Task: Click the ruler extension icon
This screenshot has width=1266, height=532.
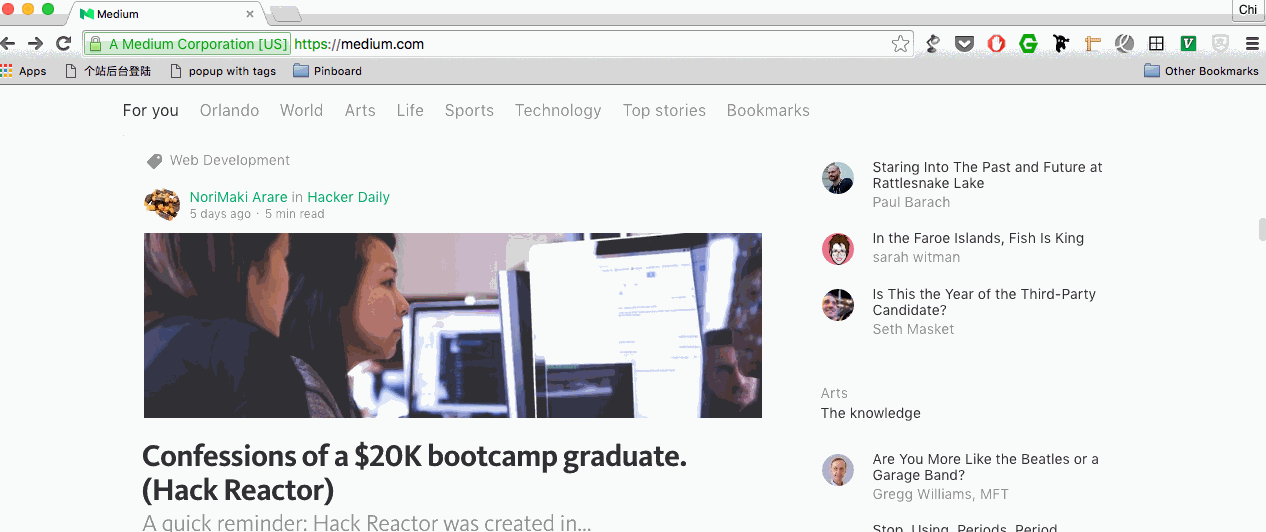Action: 1092,44
